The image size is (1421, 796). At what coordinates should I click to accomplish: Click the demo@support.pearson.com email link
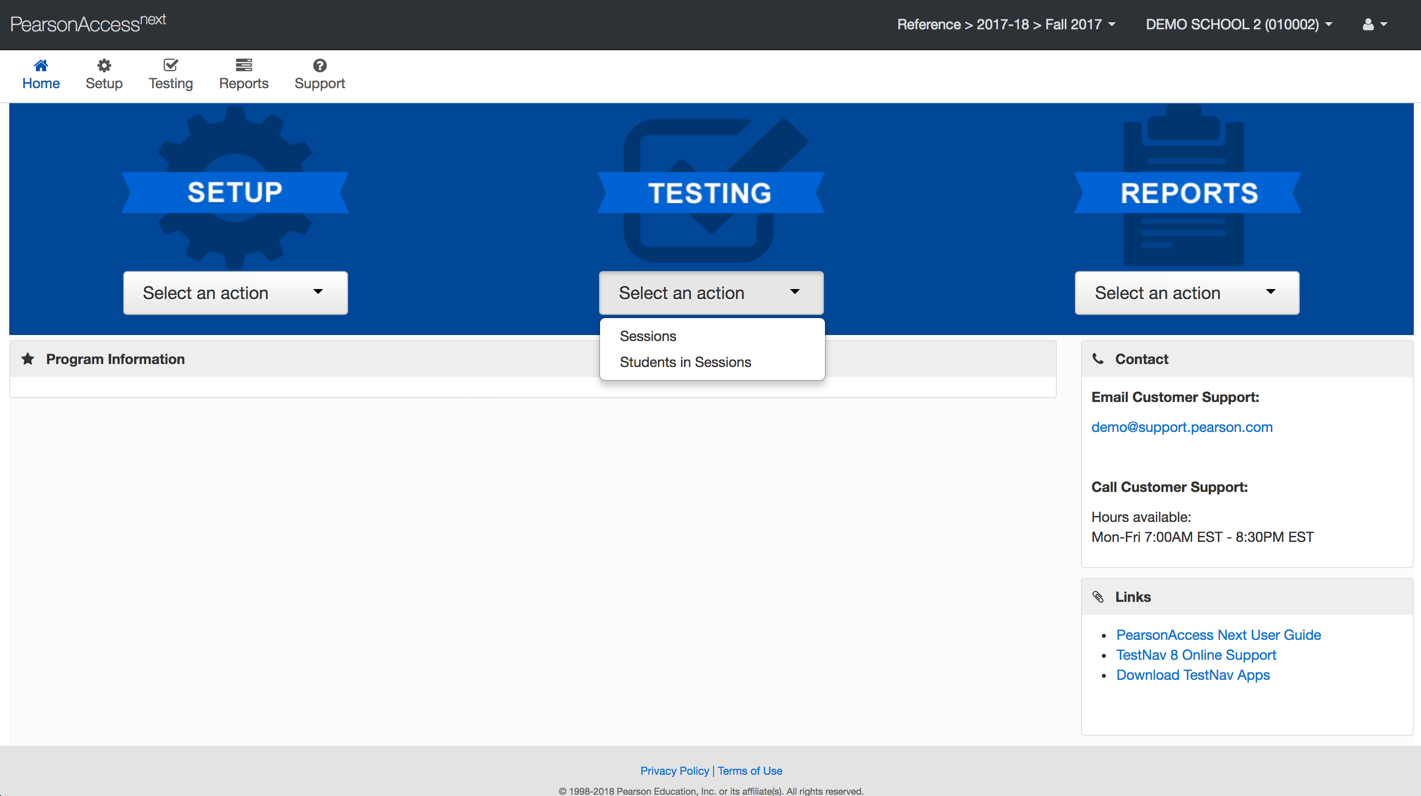[x=1182, y=427]
